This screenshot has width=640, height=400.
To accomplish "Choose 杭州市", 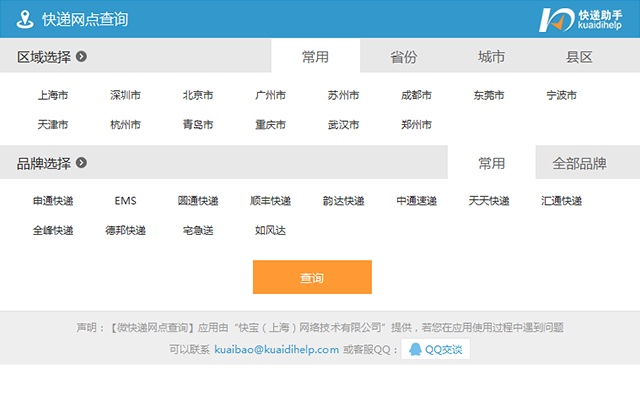I will pyautogui.click(x=125, y=124).
